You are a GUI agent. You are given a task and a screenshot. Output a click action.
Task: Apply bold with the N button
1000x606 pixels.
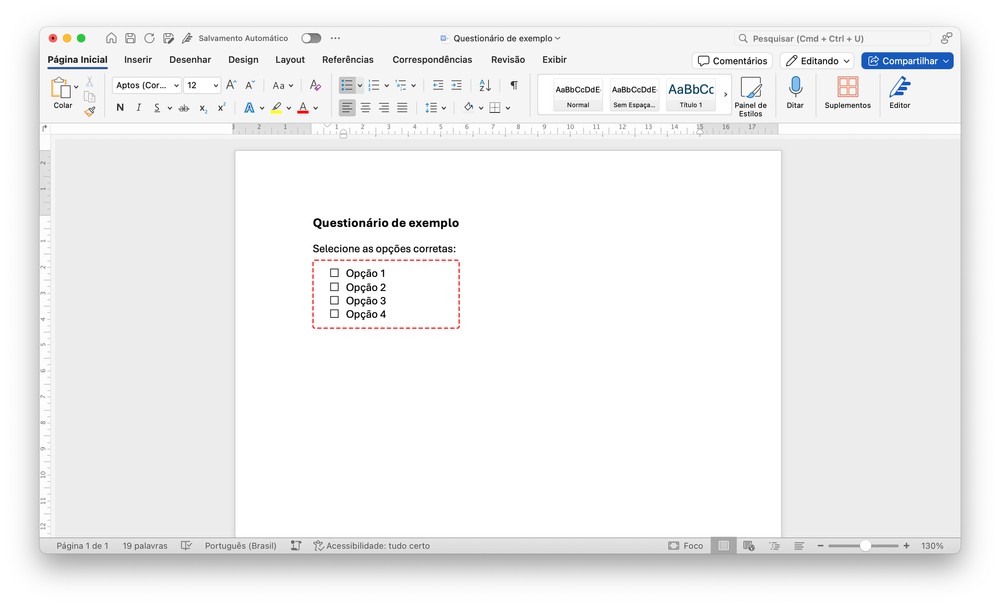pyautogui.click(x=120, y=108)
